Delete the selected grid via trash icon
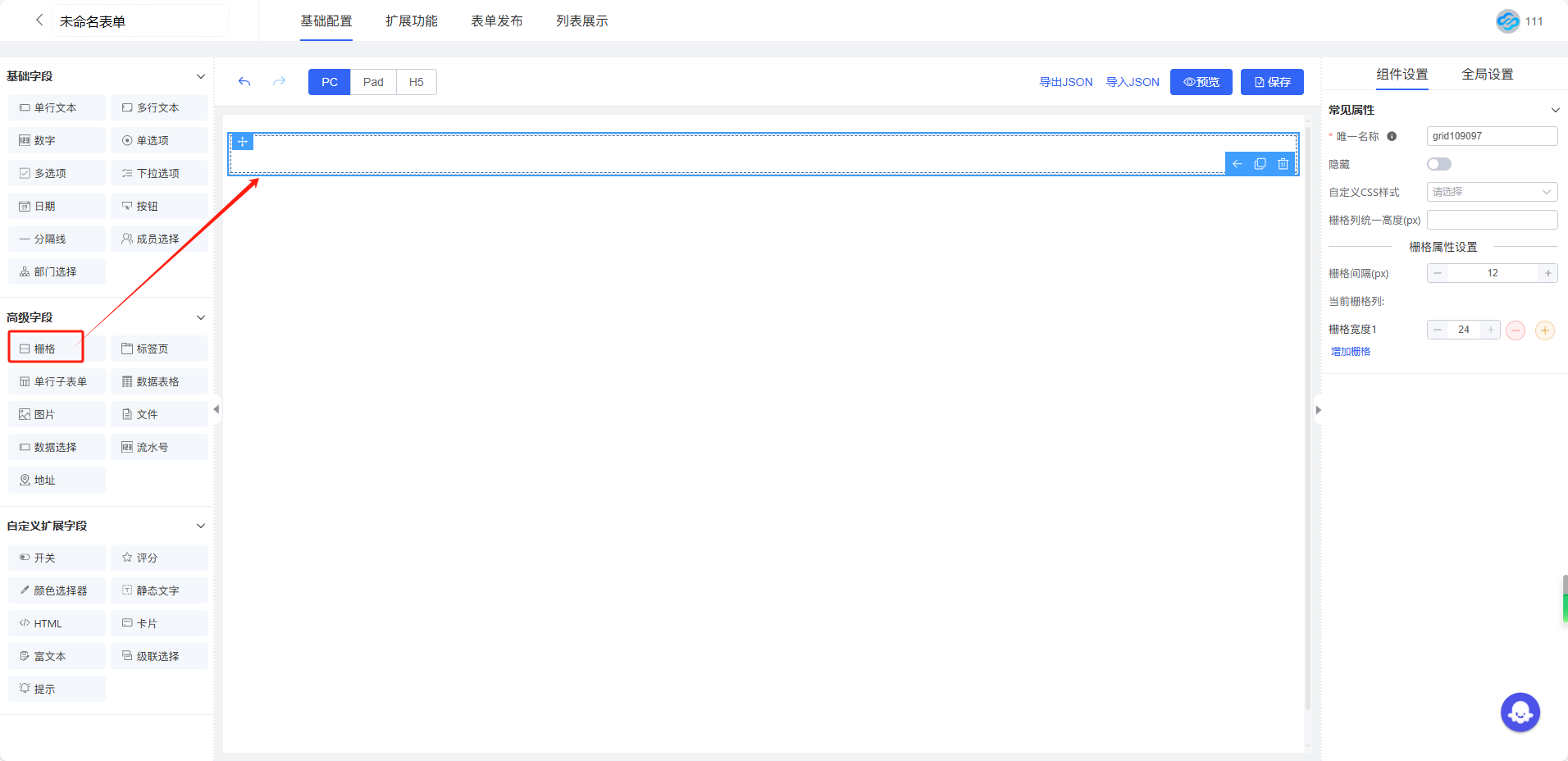Screen dimensions: 1568x761 pyautogui.click(x=1283, y=164)
